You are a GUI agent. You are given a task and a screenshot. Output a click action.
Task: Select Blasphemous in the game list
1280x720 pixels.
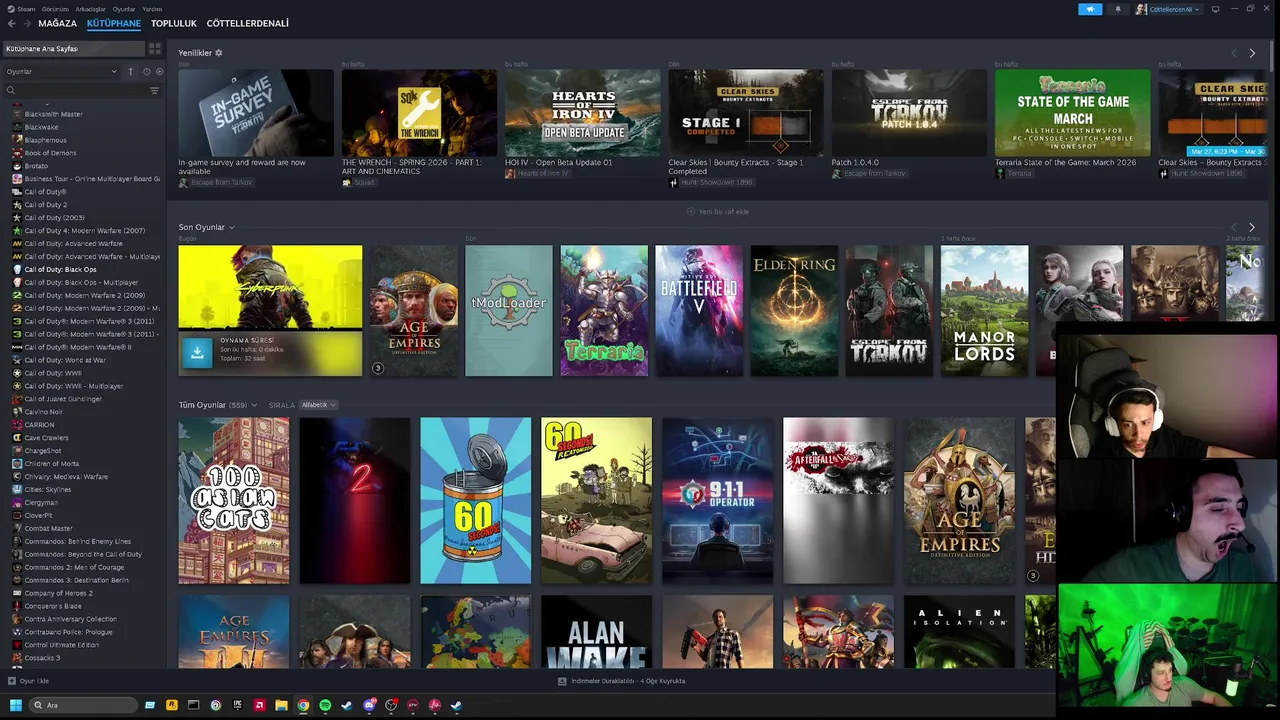pyautogui.click(x=45, y=140)
